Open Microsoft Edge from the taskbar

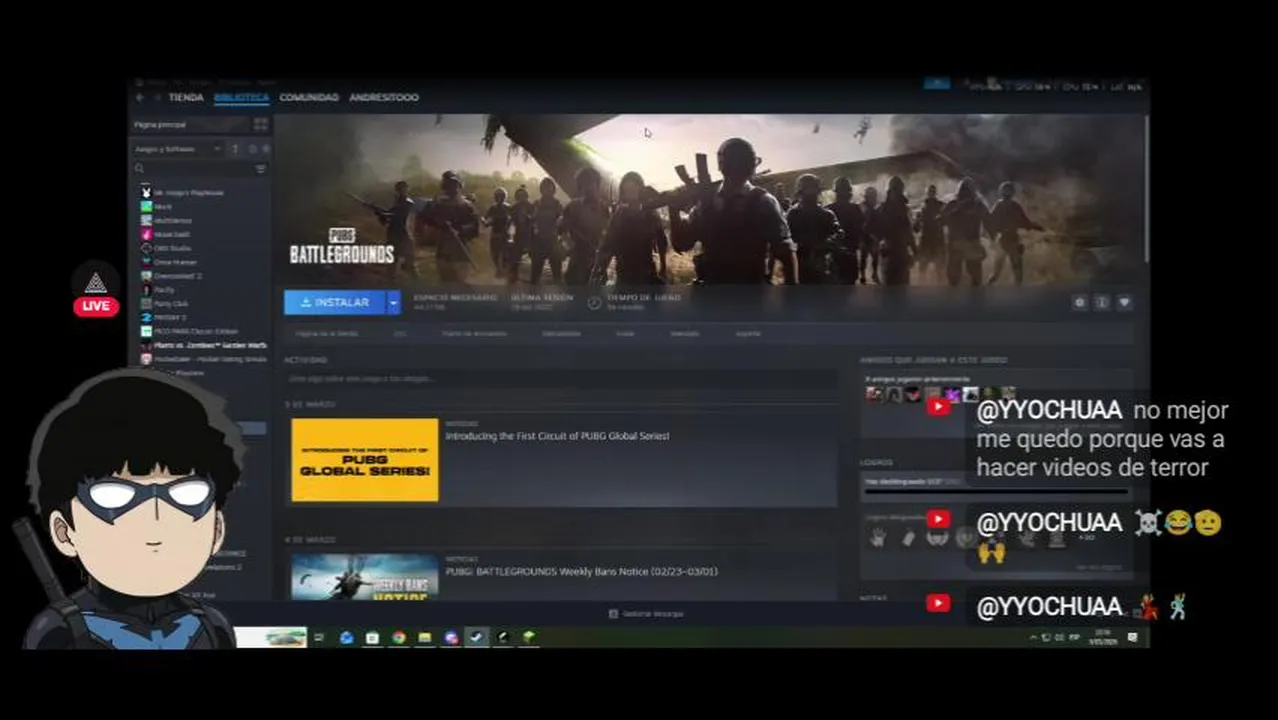point(346,637)
